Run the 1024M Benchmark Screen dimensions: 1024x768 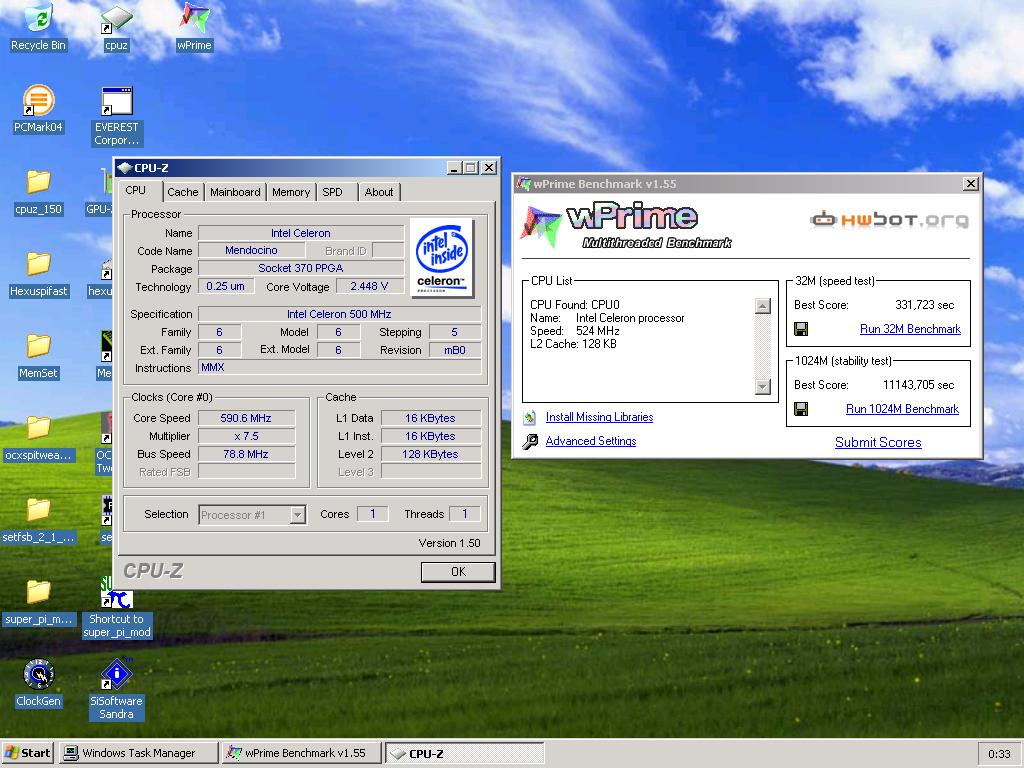tap(902, 409)
